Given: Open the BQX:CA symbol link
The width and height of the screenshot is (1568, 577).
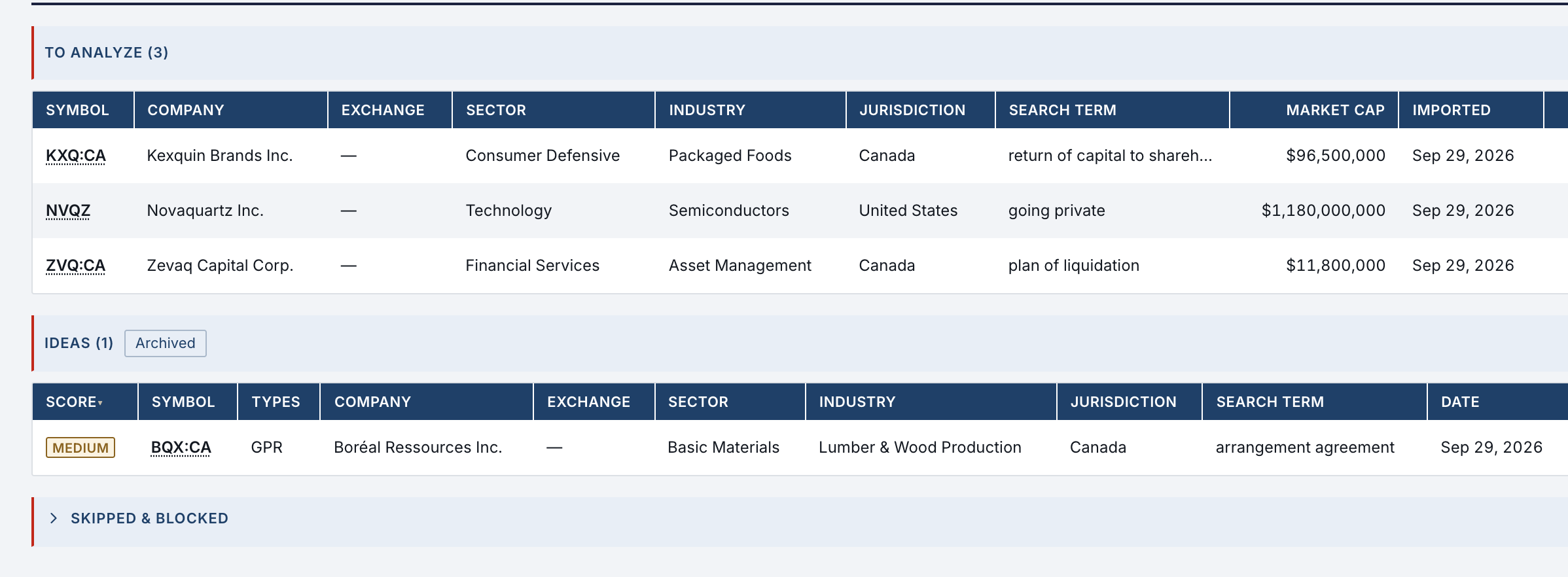Looking at the screenshot, I should [x=181, y=447].
